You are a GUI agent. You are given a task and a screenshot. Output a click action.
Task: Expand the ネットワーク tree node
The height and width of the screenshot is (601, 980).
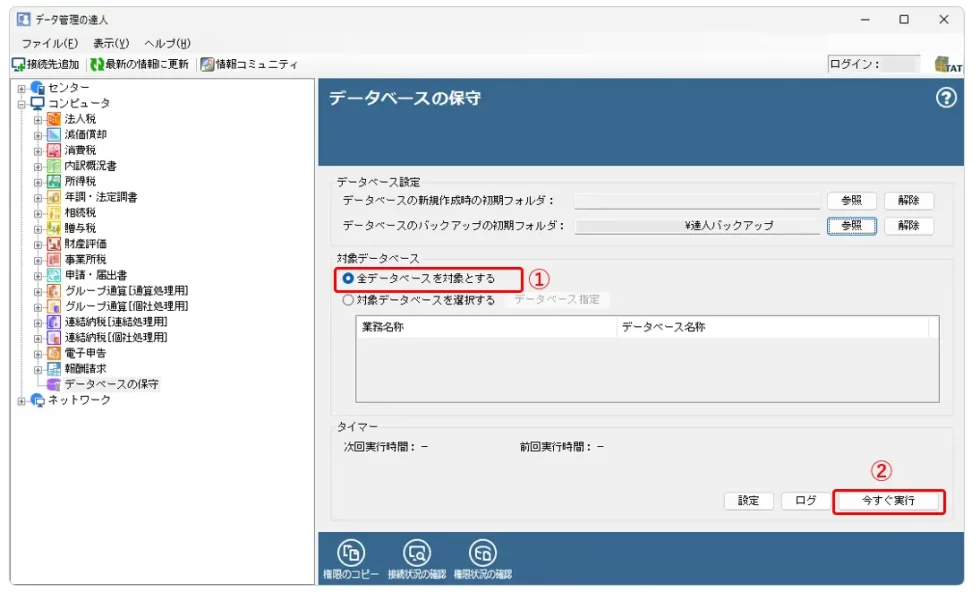click(x=21, y=400)
